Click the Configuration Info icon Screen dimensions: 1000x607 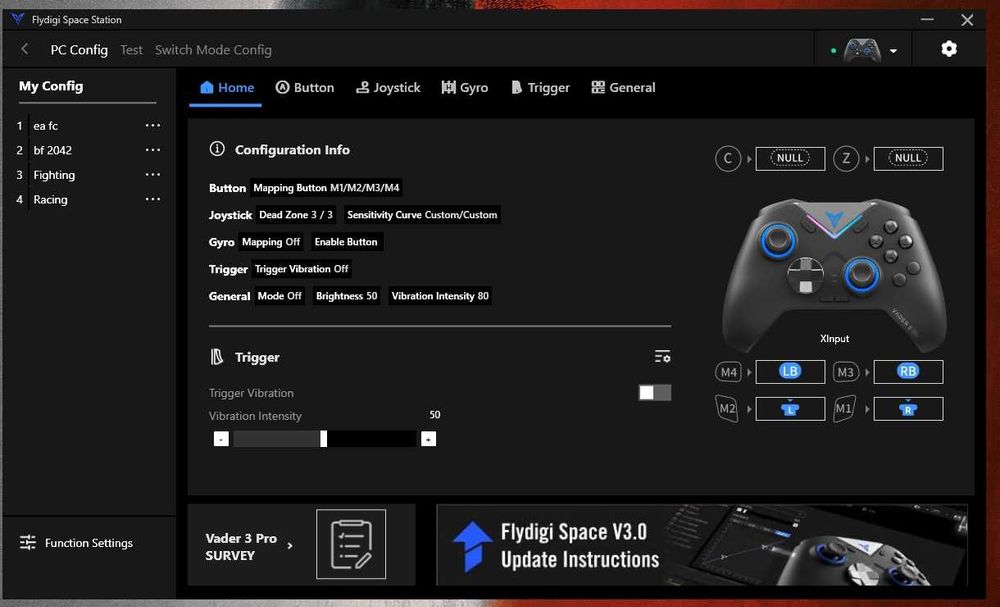(x=217, y=149)
